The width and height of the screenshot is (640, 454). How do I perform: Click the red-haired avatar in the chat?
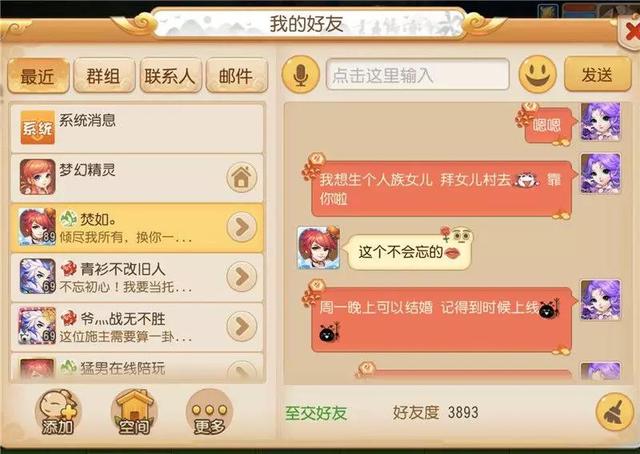[318, 248]
